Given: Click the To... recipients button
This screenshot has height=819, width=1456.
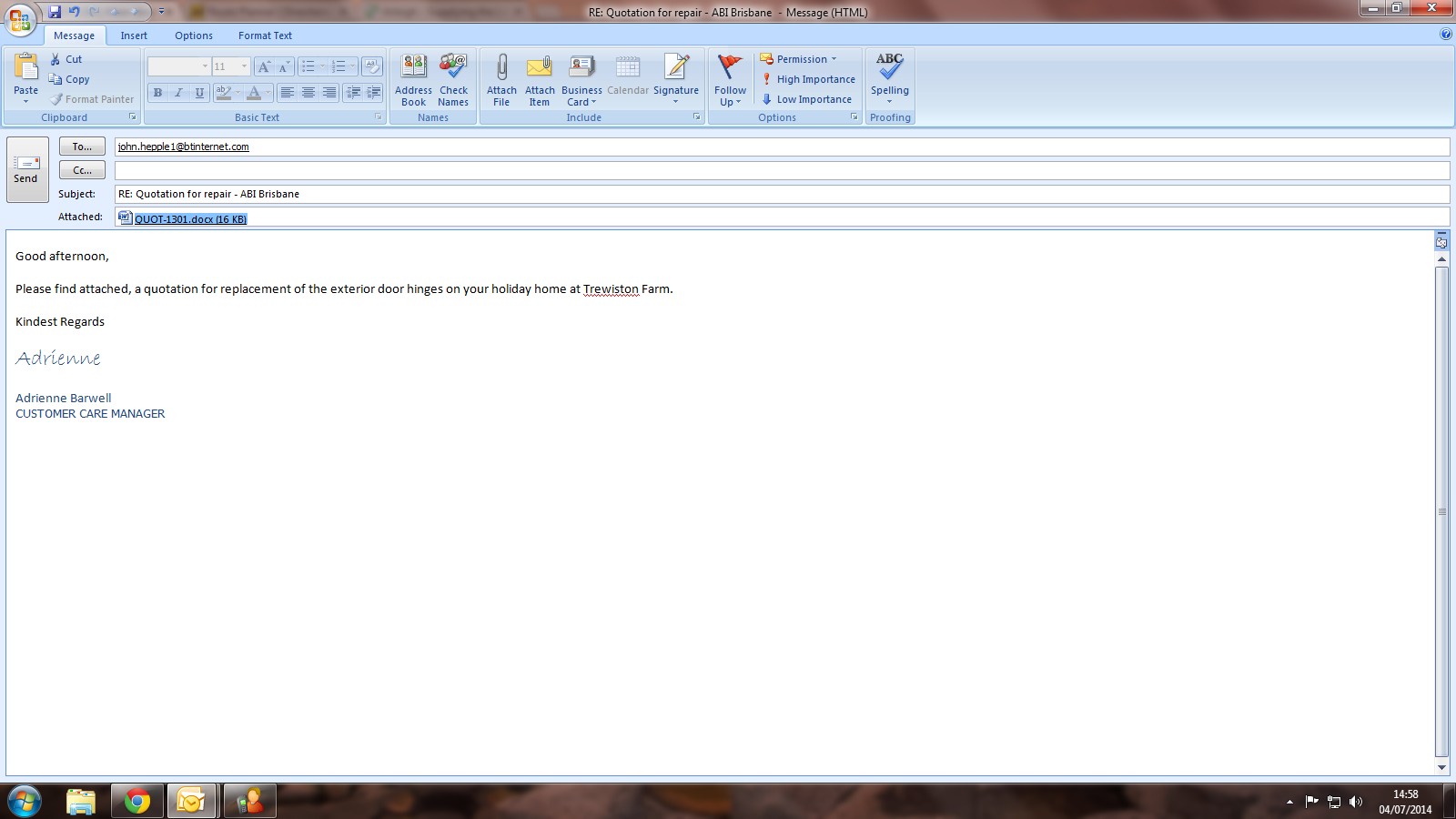Looking at the screenshot, I should pyautogui.click(x=82, y=147).
